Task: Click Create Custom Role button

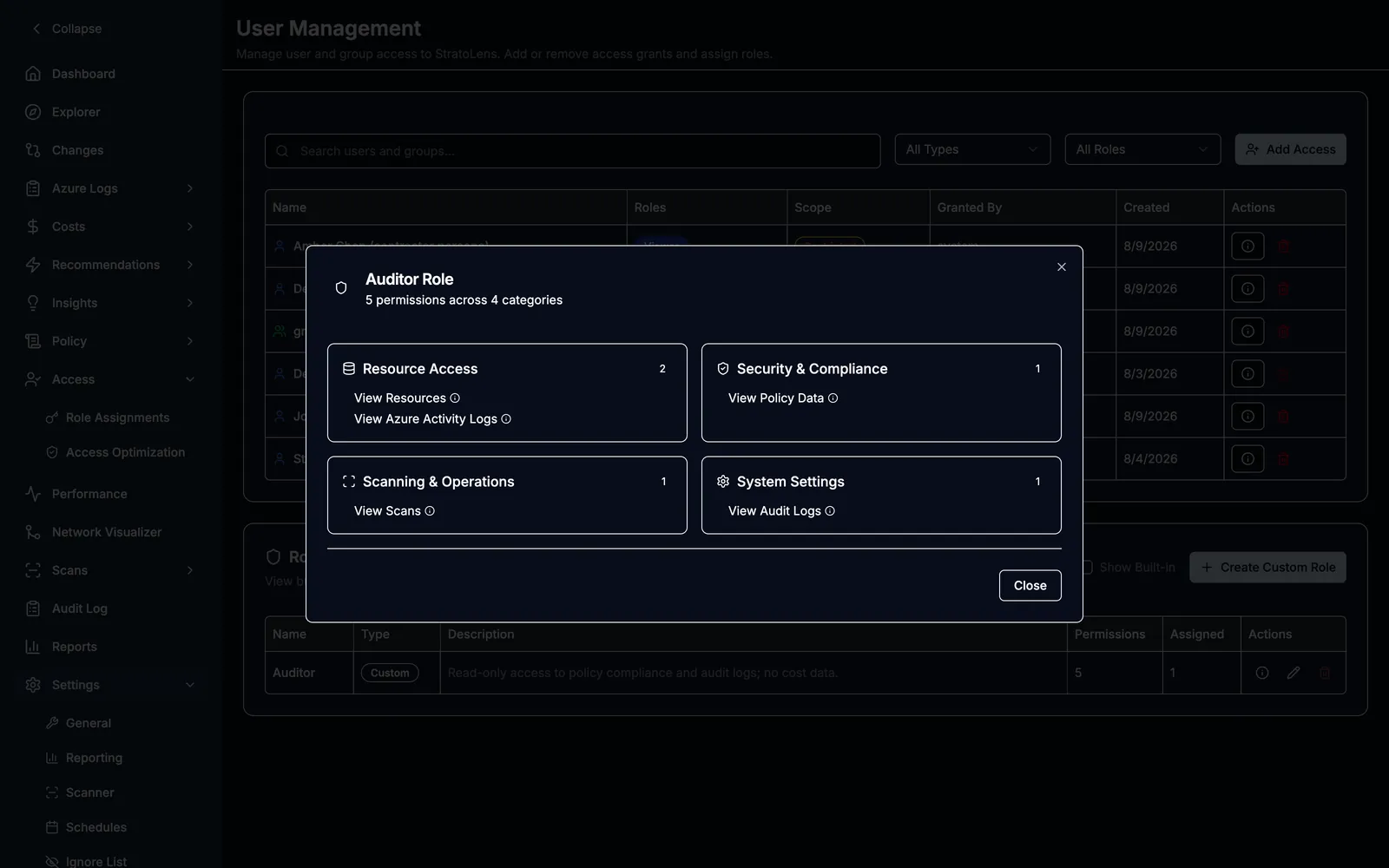Action: pyautogui.click(x=1267, y=568)
